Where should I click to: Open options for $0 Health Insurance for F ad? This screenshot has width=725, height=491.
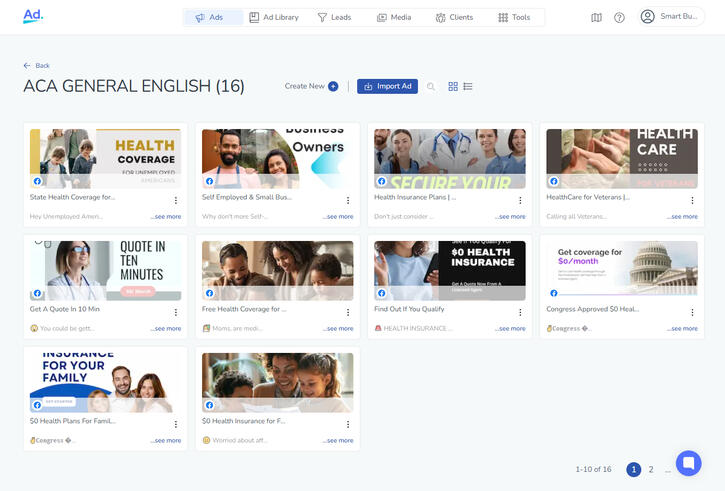[x=348, y=424]
